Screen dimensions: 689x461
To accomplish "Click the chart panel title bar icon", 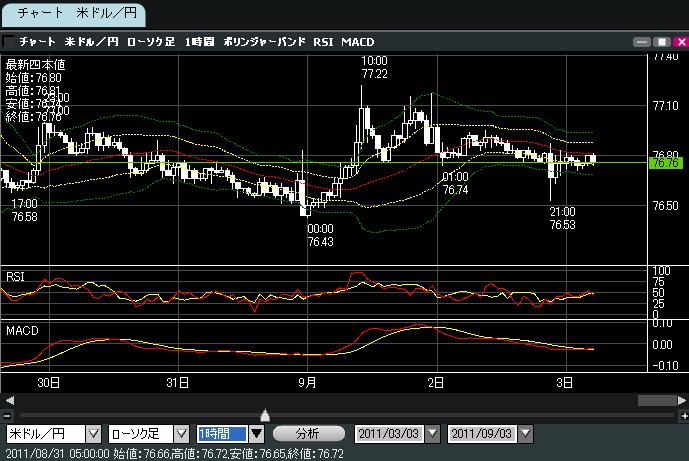I will coord(9,42).
